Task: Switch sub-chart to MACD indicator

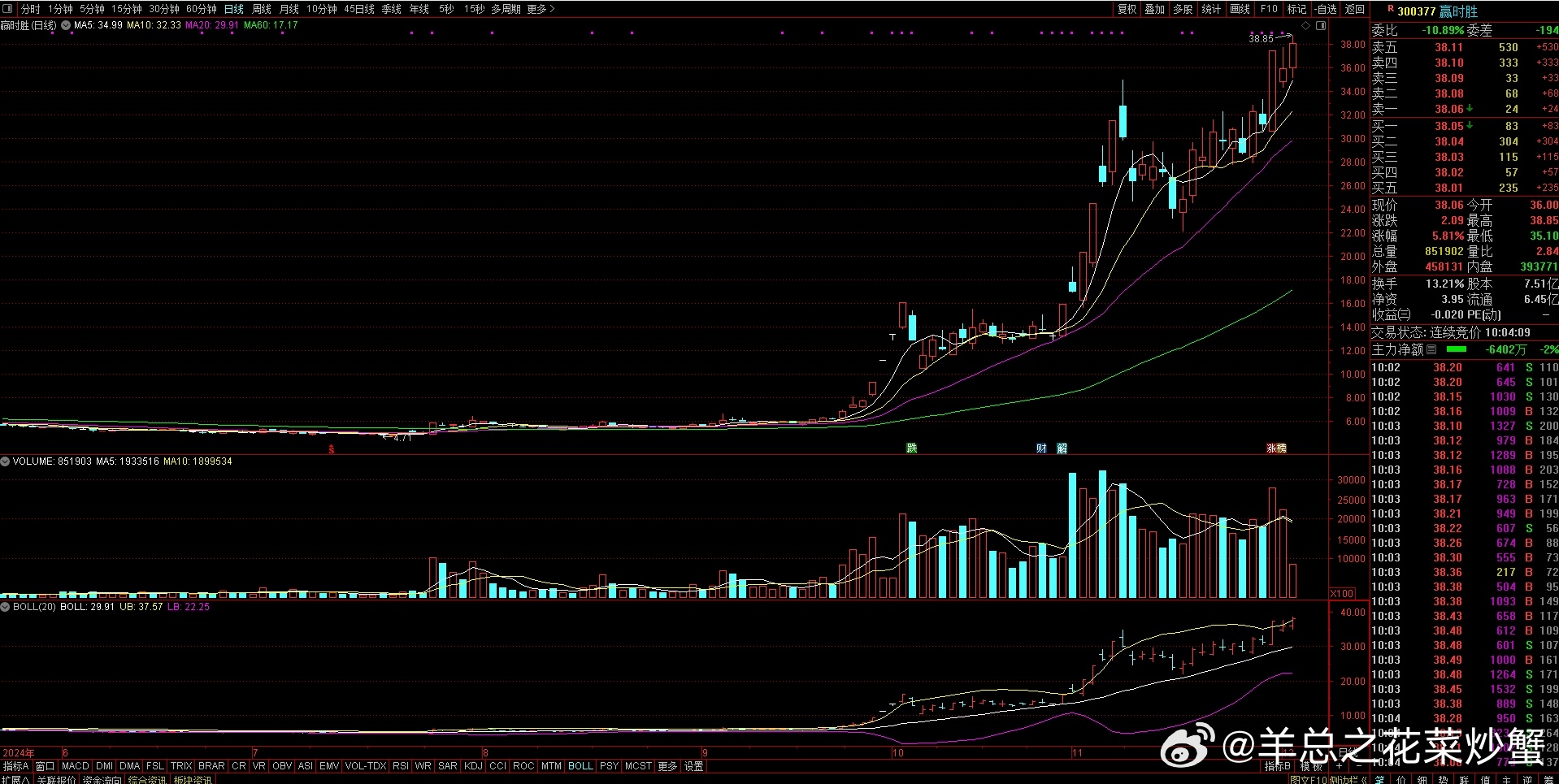Action: [75, 766]
